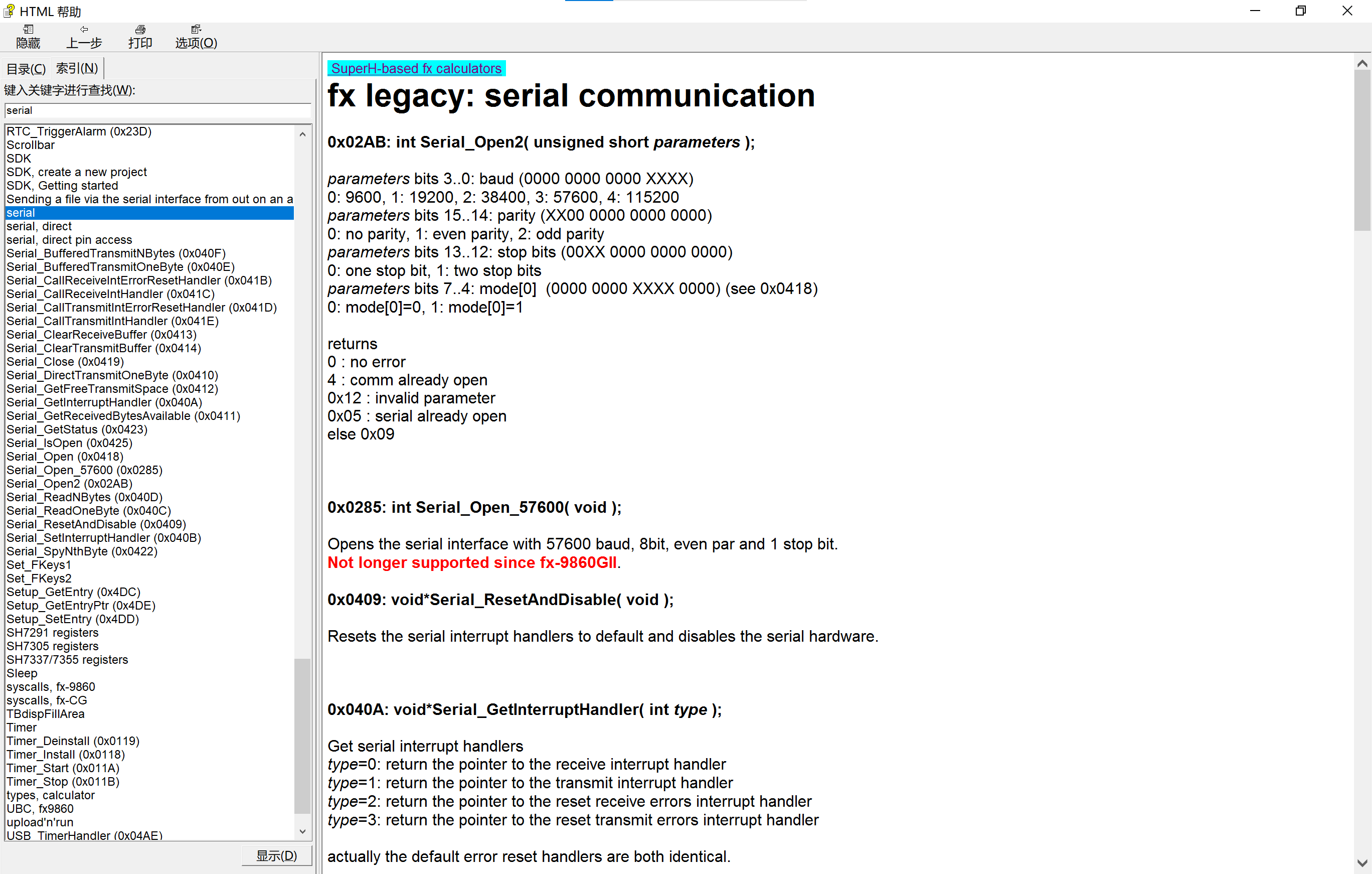1372x874 pixels.
Task: Click the content pane scroll-up arrow
Action: click(x=1362, y=63)
